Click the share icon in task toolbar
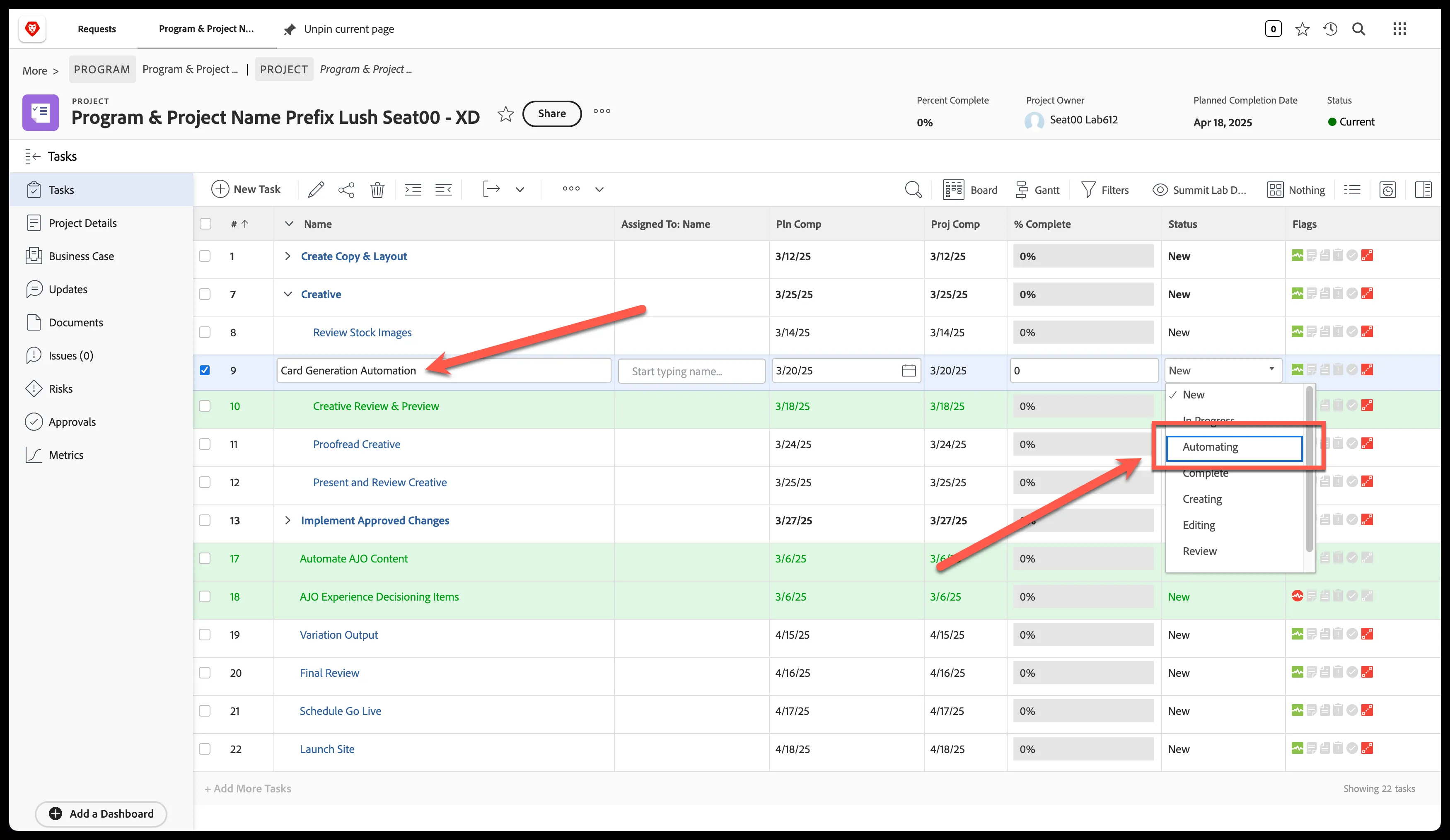This screenshot has height=840, width=1450. point(346,189)
